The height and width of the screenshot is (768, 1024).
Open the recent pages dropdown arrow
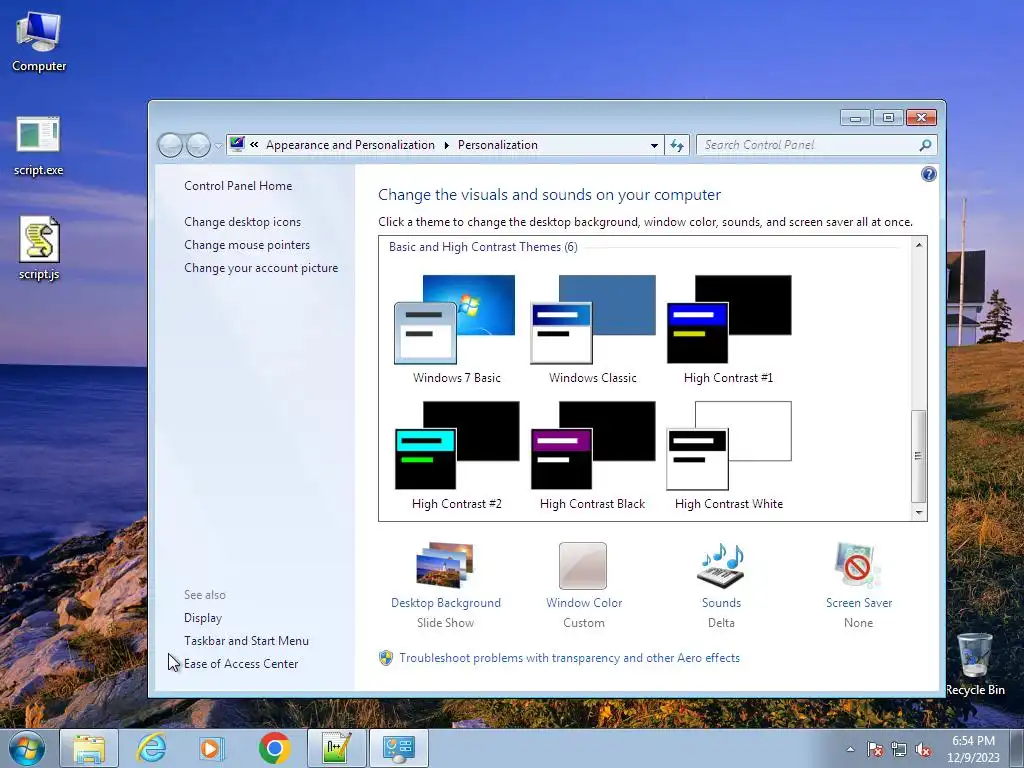[x=218, y=146]
